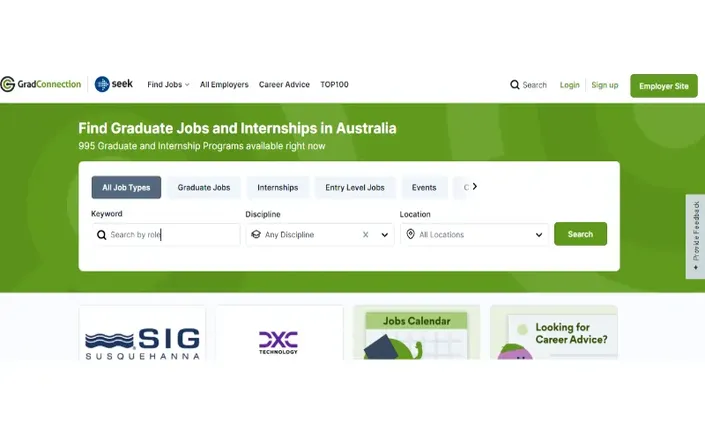Click the graduation cap discipline icon
The width and height of the screenshot is (705, 427).
coord(256,234)
